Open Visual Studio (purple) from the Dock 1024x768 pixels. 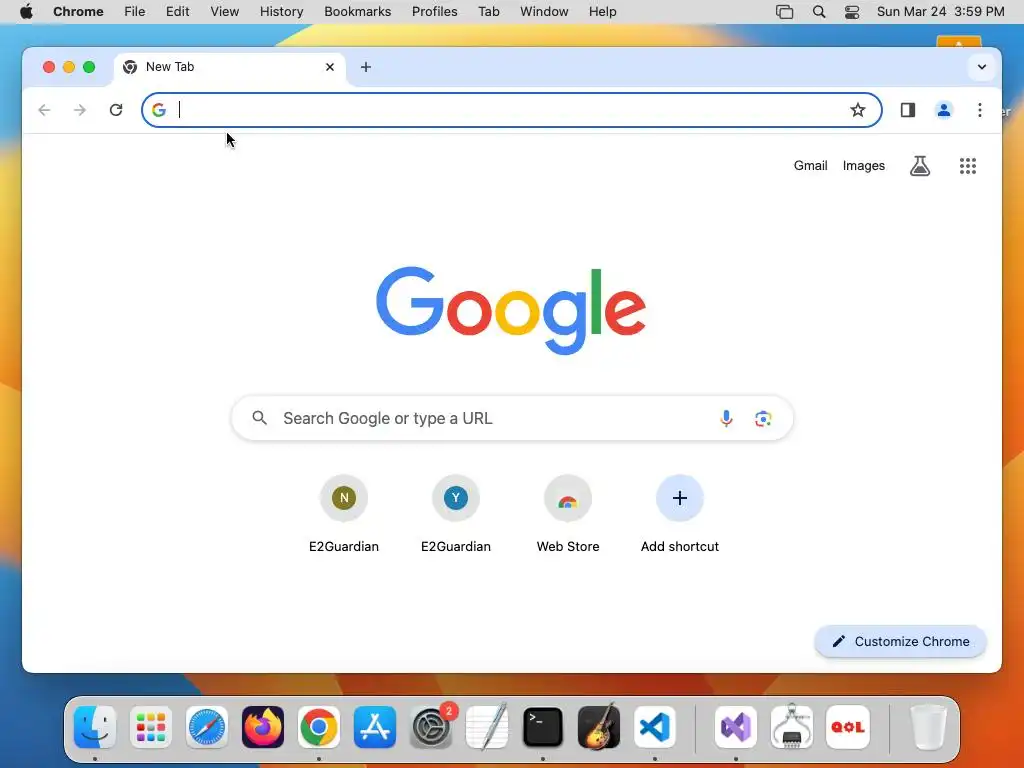click(736, 727)
